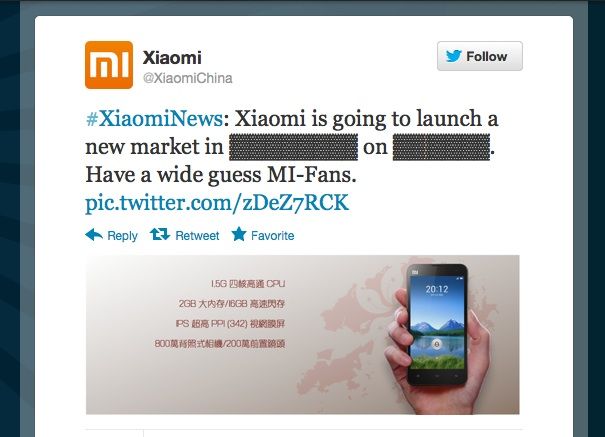This screenshot has width=605, height=437.
Task: Select the Retweet text label
Action: pos(197,236)
